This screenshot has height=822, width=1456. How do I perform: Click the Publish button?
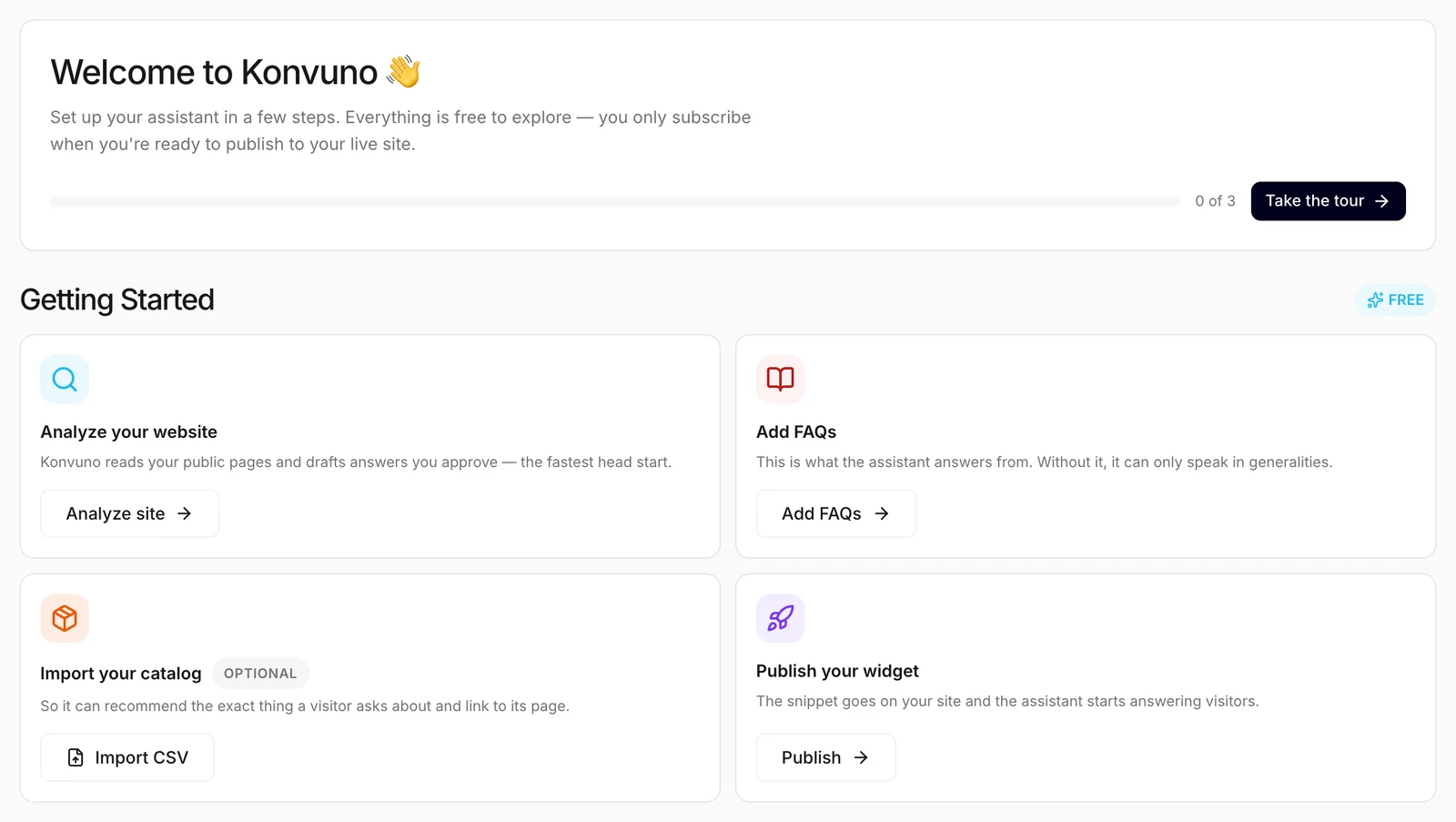[825, 757]
